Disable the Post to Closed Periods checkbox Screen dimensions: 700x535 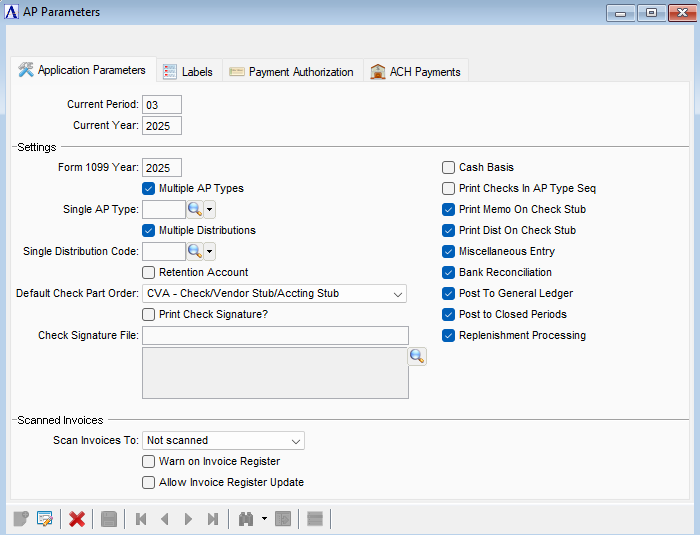449,314
